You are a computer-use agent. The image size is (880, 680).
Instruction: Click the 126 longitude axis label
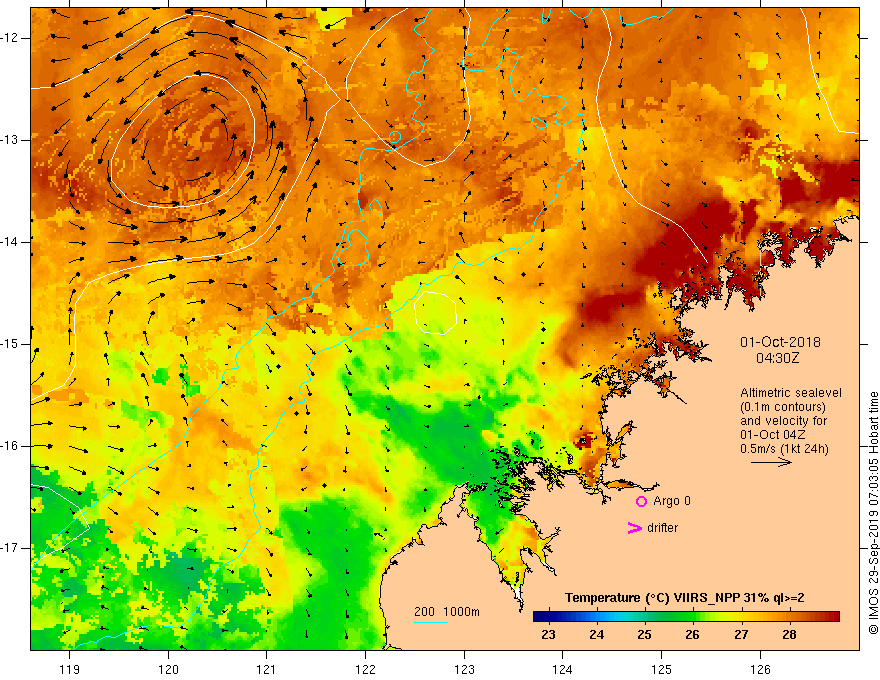pos(760,669)
